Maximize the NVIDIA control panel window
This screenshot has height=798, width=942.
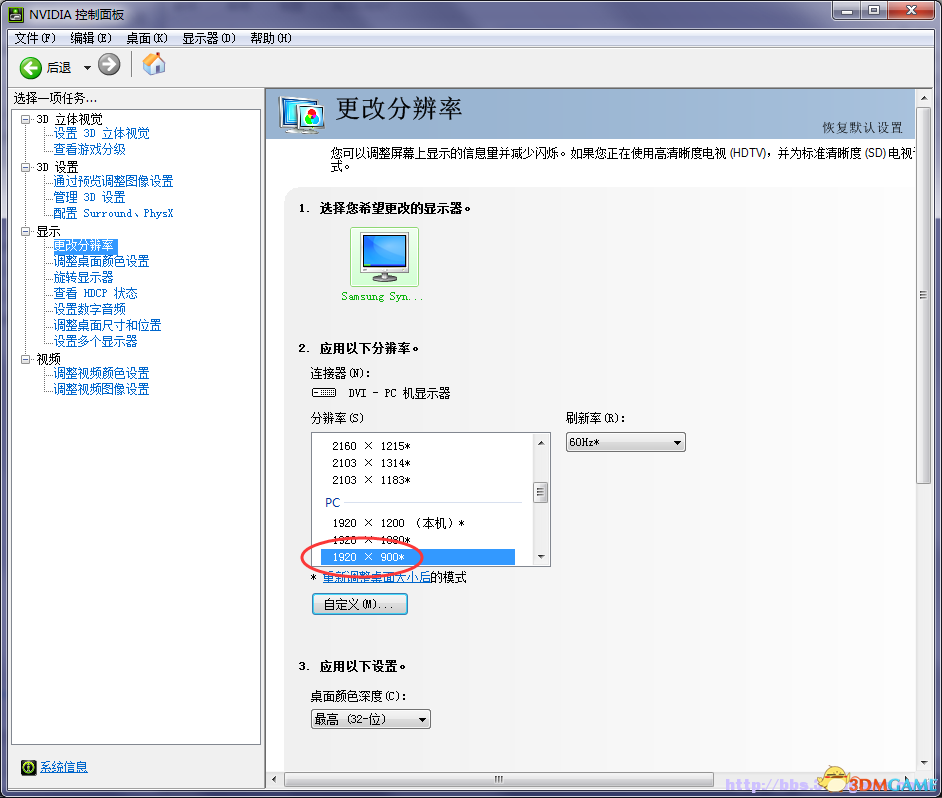click(874, 11)
